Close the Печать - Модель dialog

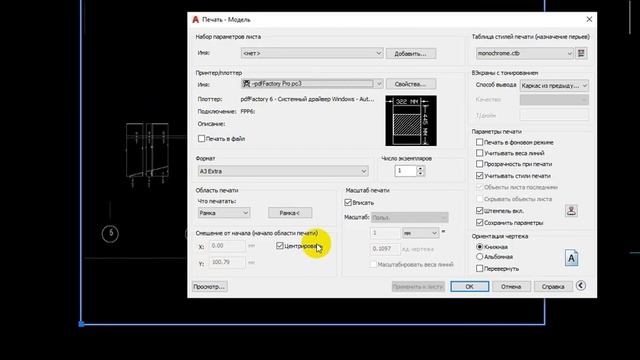589,19
